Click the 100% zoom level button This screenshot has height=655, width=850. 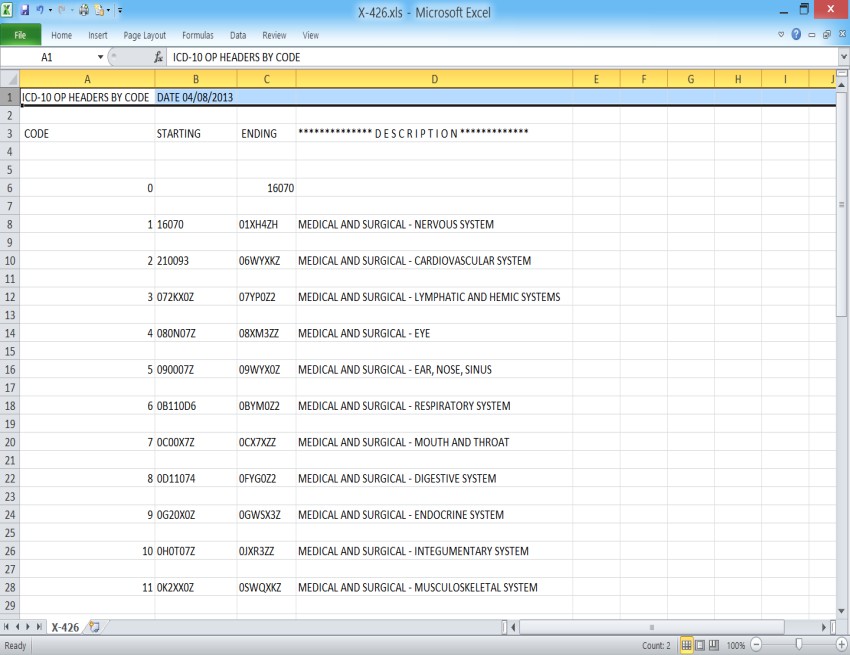(736, 645)
